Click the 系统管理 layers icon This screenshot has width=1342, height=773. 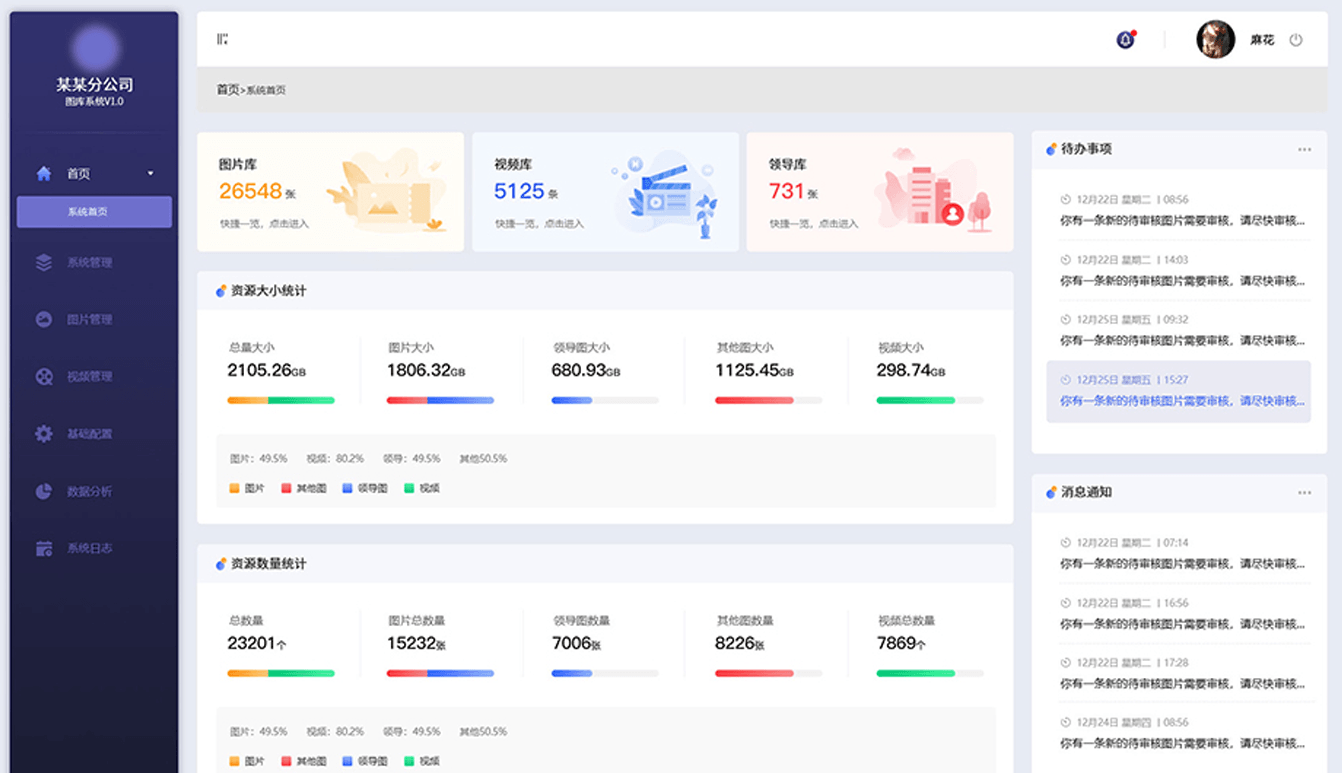(44, 263)
